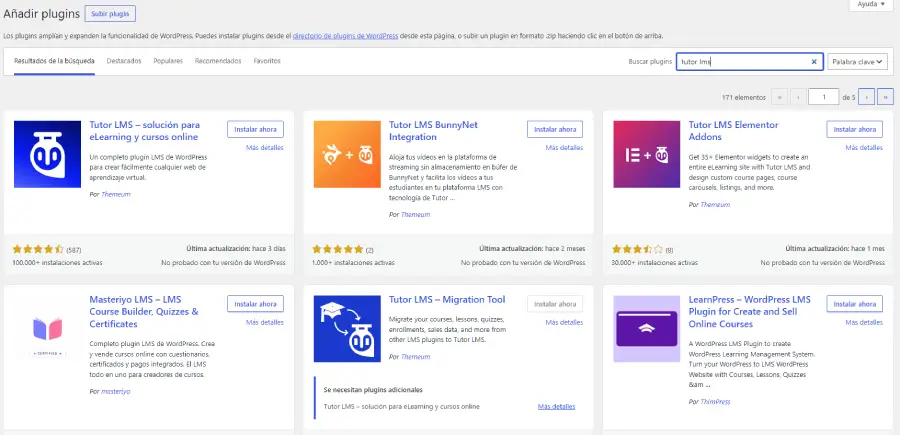Open Tutor LMS Elementor Addons icon

(646, 154)
